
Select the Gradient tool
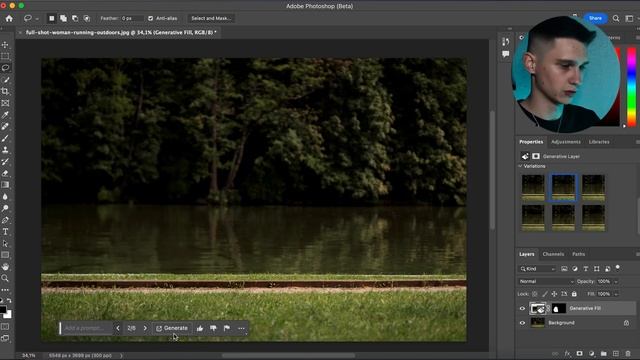pyautogui.click(x=5, y=185)
